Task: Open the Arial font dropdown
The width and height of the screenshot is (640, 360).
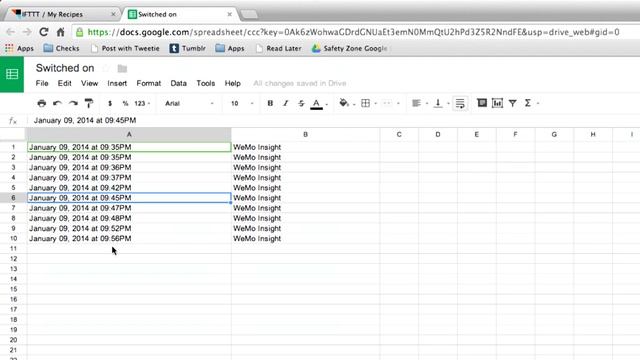Action: (189, 103)
